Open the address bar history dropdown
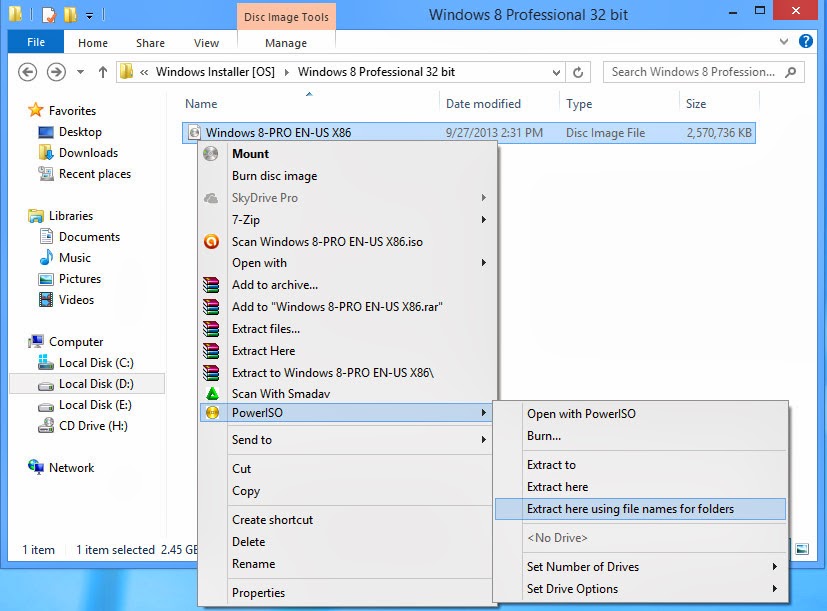 click(556, 72)
